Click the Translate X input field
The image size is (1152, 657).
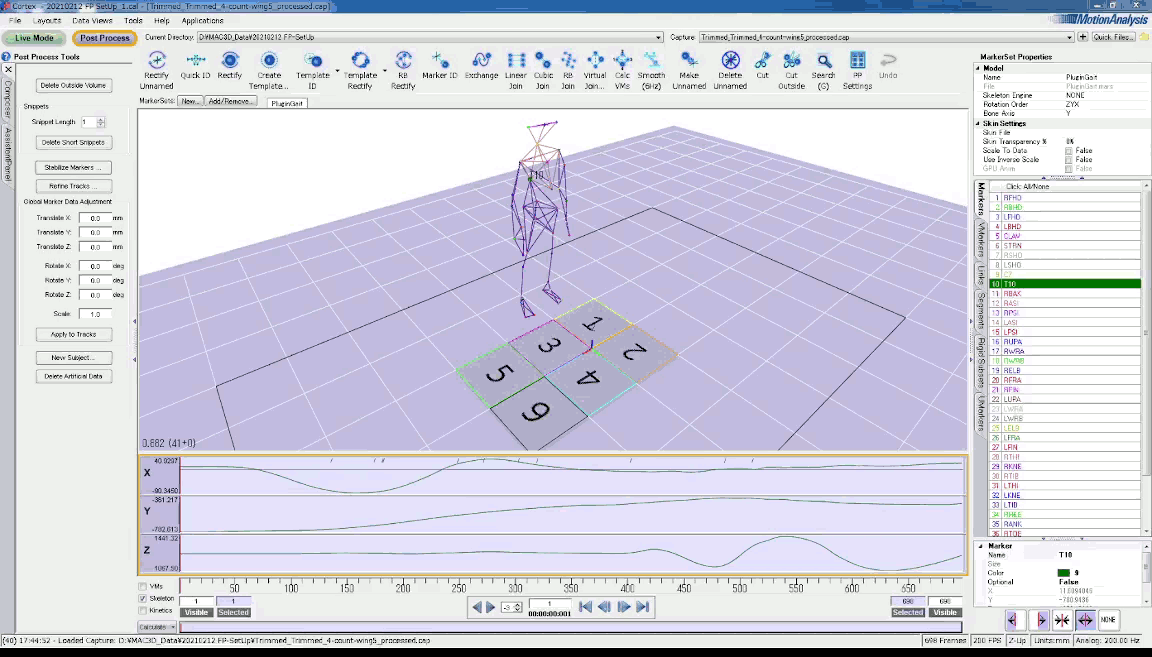(x=95, y=218)
